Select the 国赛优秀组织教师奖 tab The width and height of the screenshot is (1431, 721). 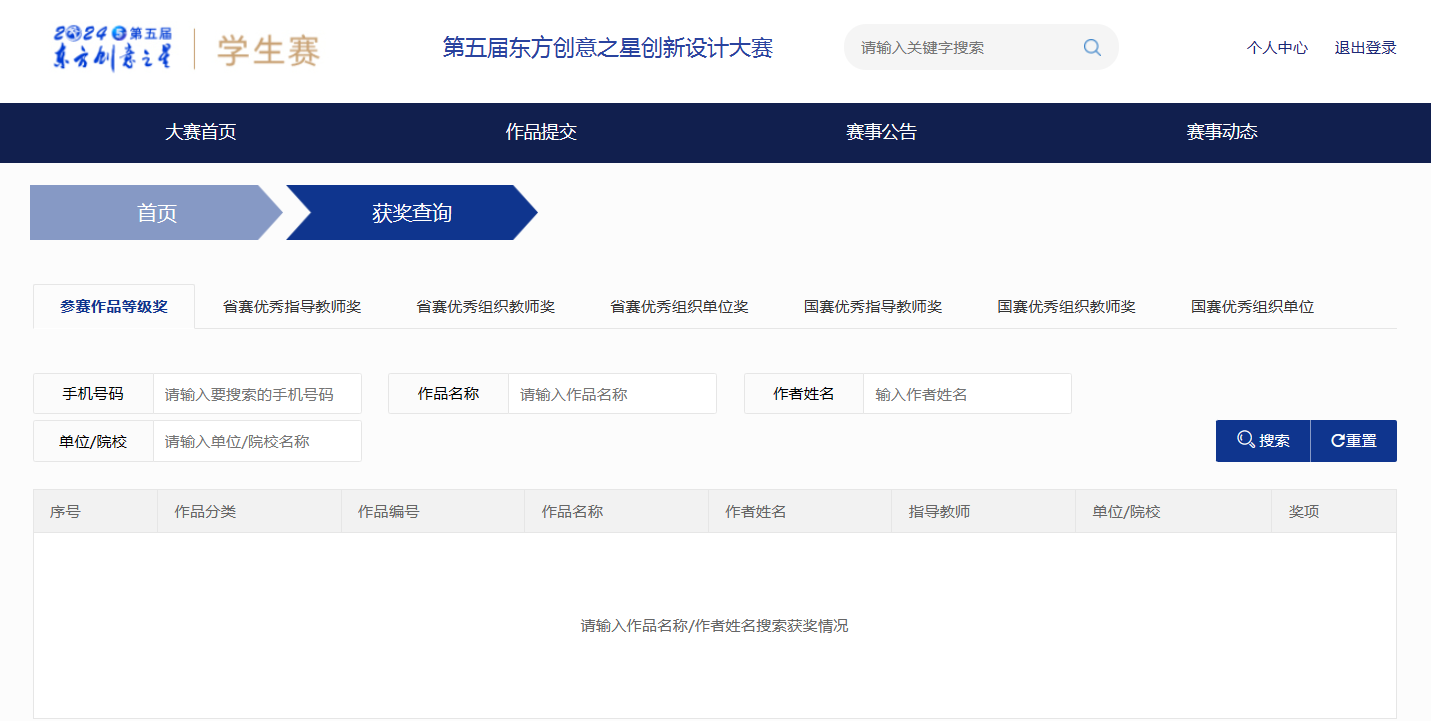1066,307
